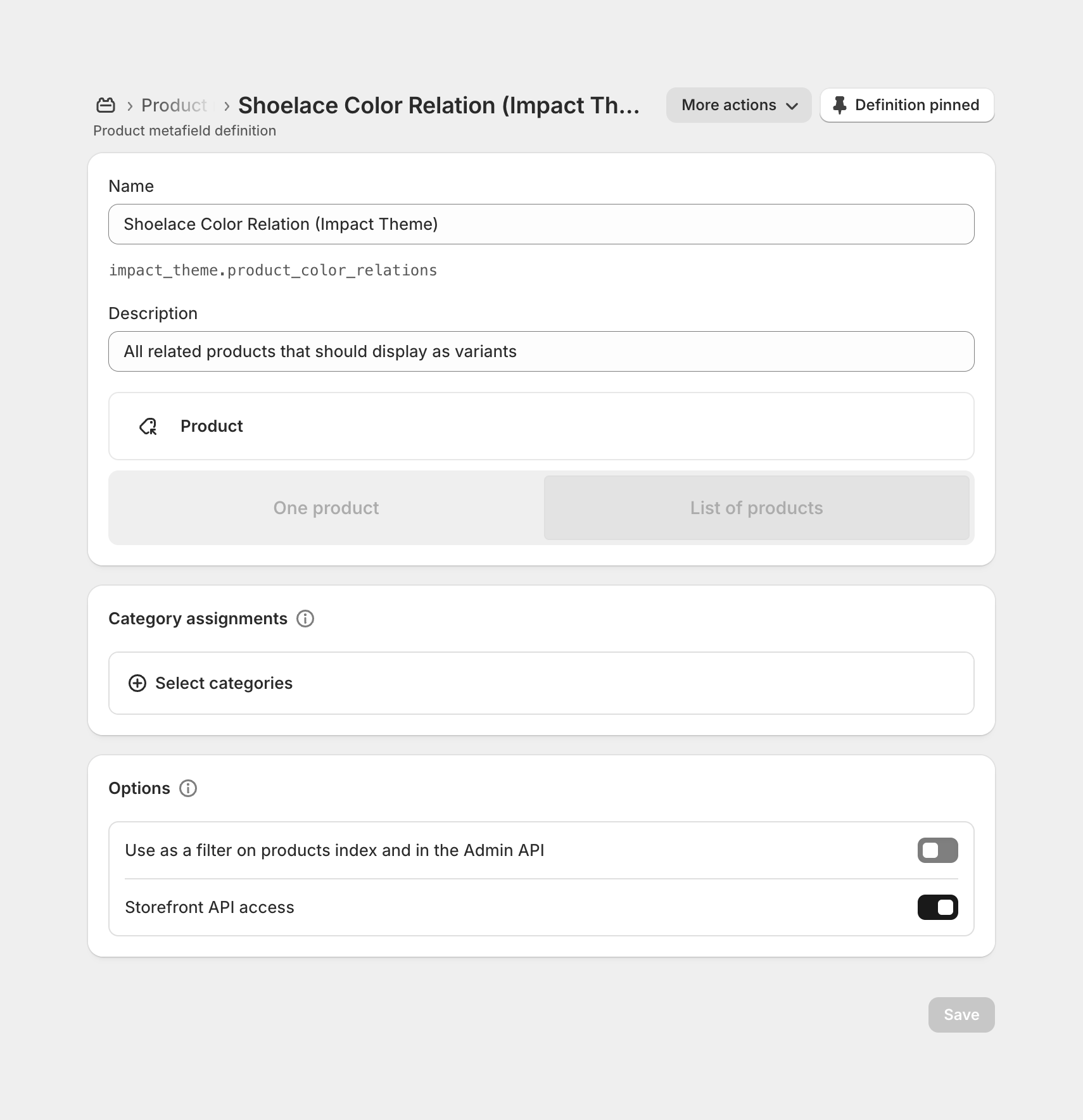
Task: Click the page title Shoelace Color Relation
Action: click(x=438, y=105)
